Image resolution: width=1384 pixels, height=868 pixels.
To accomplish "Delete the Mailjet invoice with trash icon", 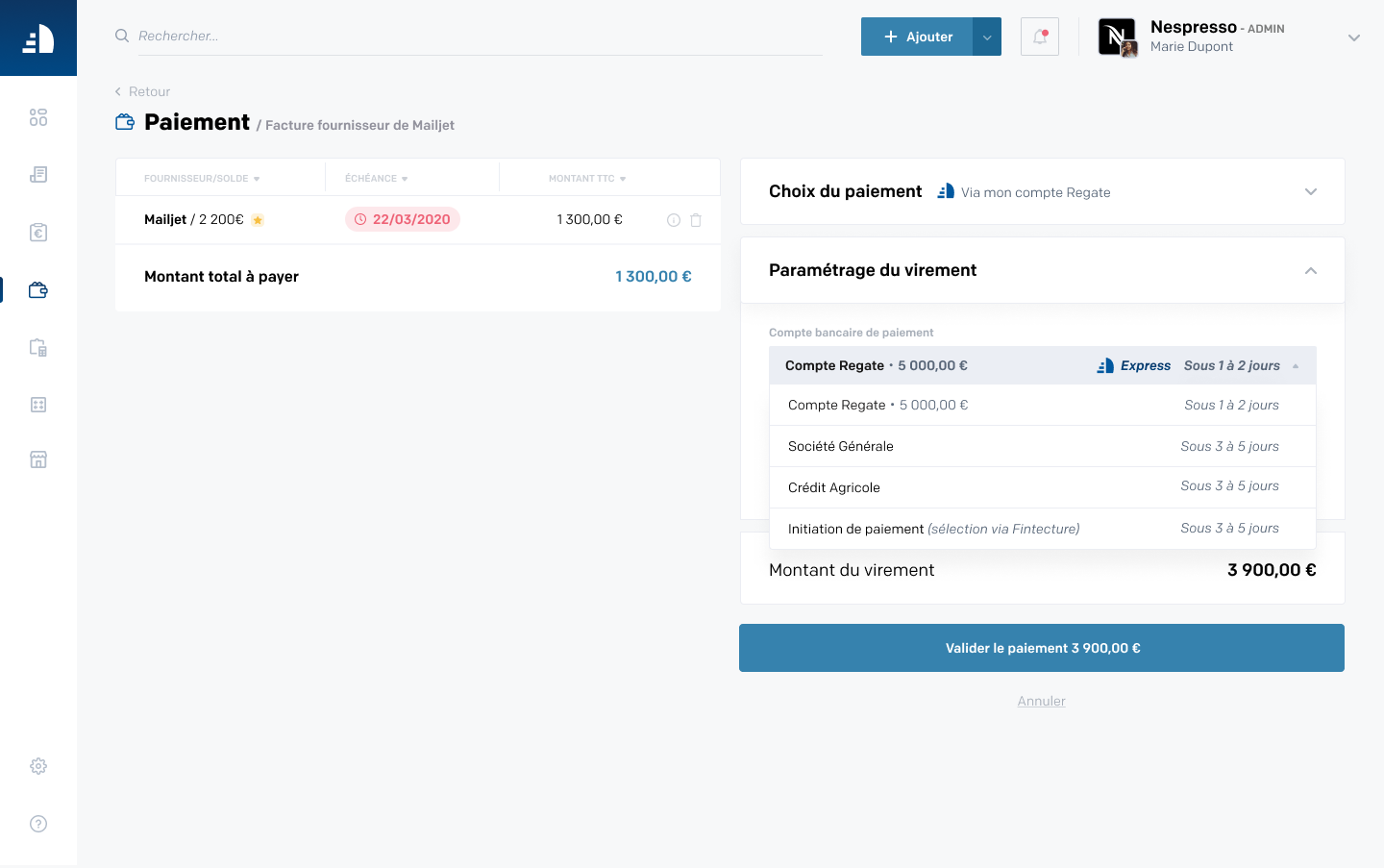I will [696, 220].
